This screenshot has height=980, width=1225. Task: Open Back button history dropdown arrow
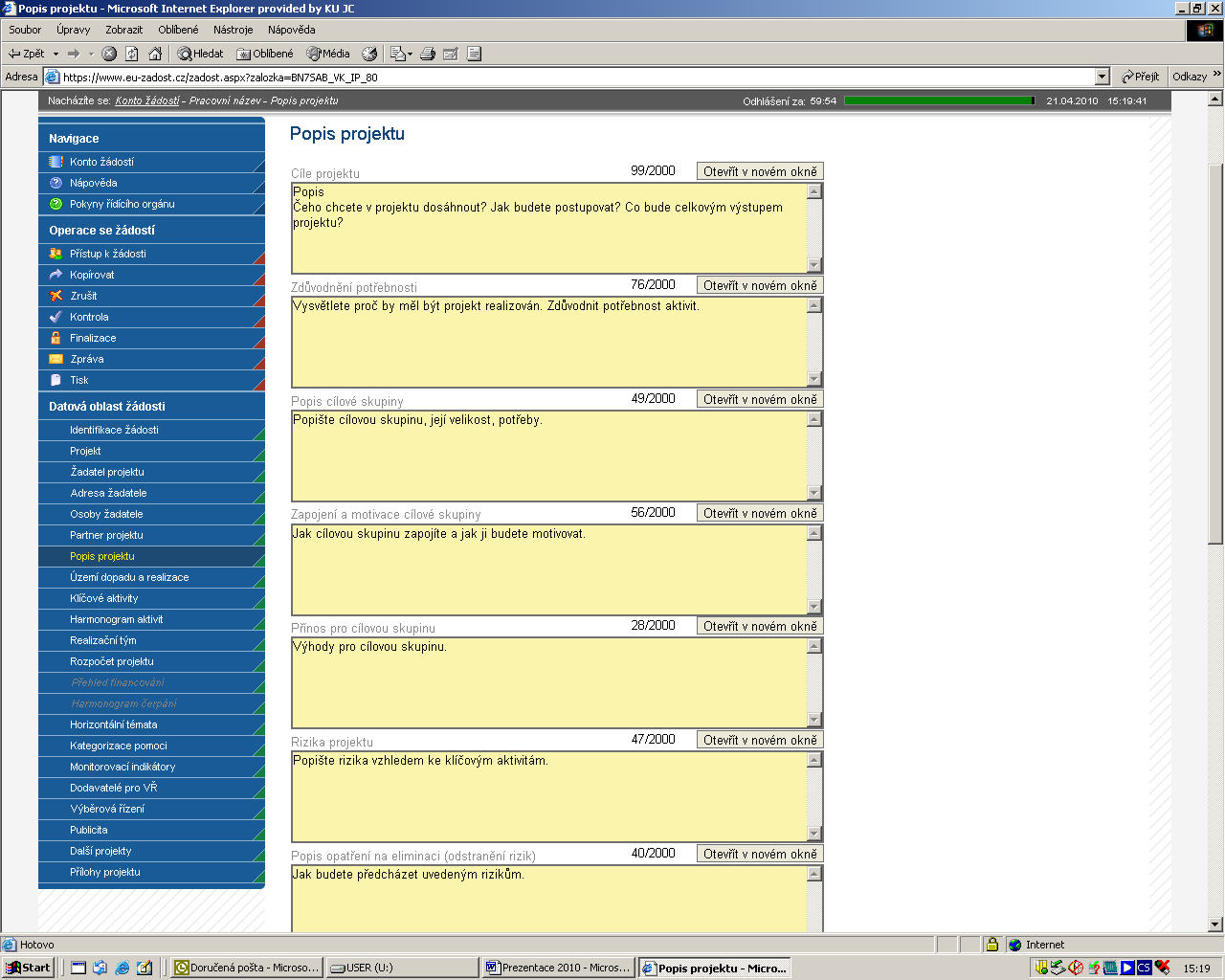tap(56, 54)
